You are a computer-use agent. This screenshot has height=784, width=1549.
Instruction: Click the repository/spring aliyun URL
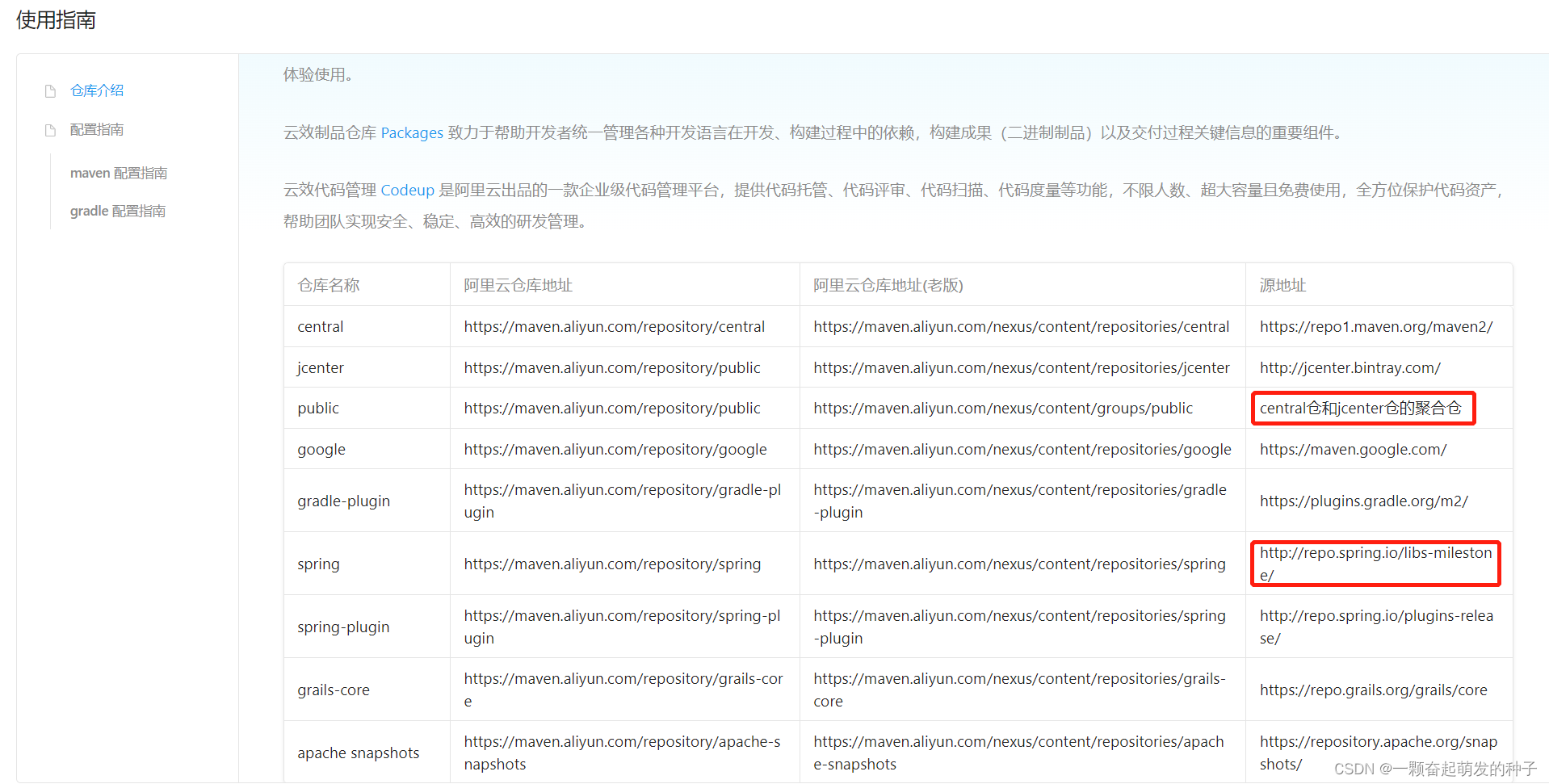(612, 564)
